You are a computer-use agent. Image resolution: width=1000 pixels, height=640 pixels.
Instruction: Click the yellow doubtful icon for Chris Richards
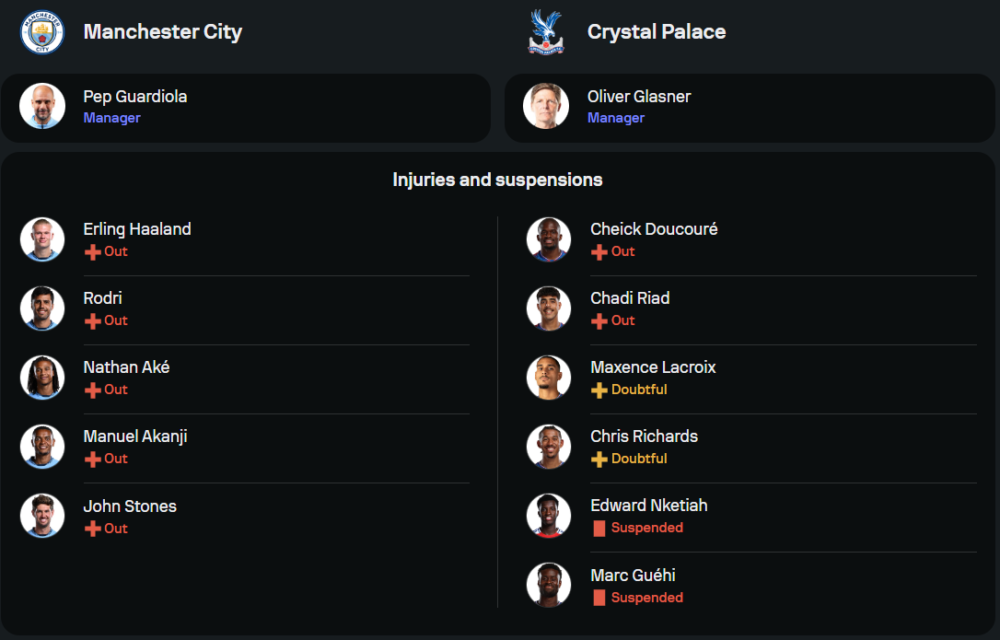[x=600, y=459]
